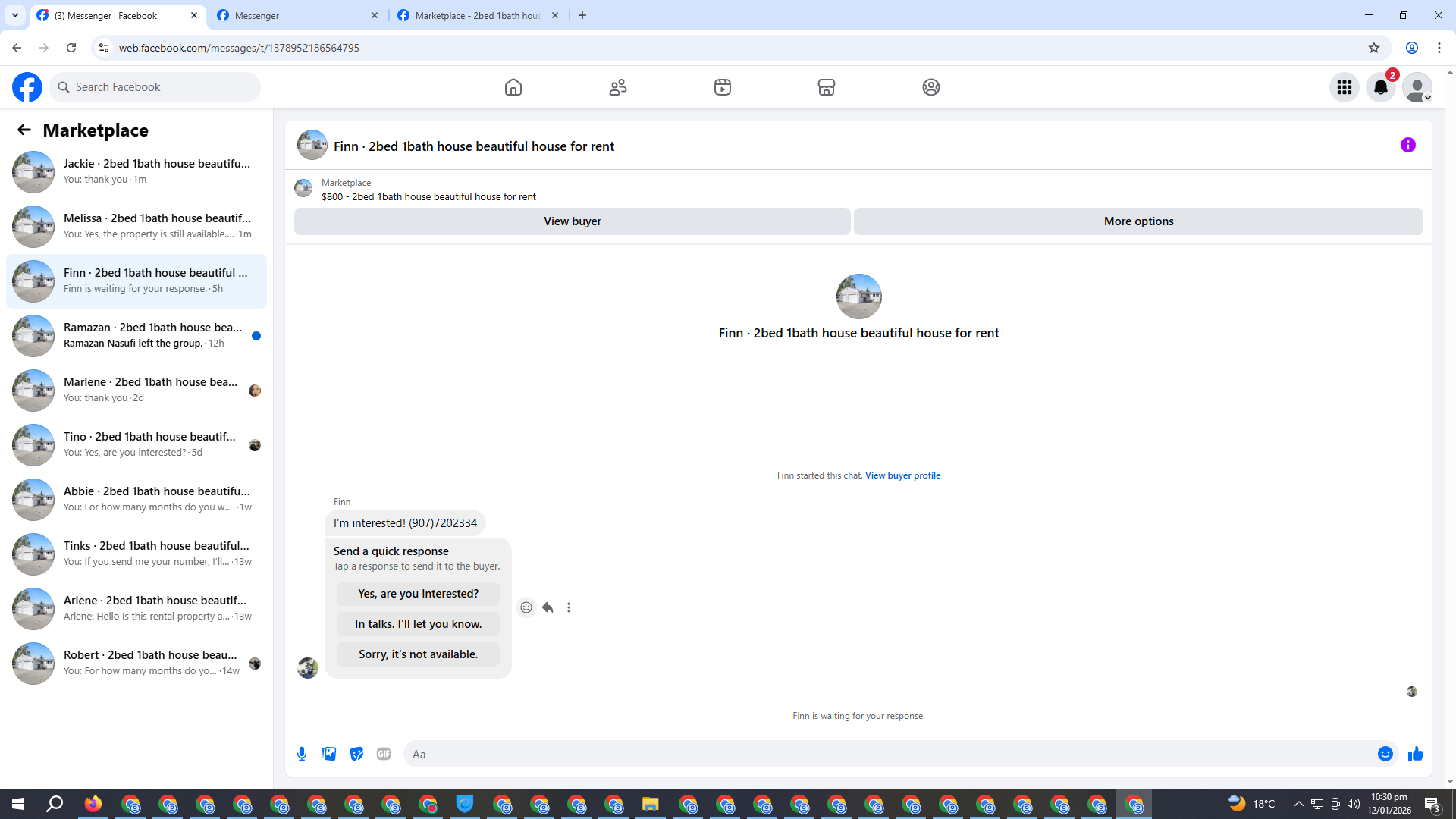Viewport: 1456px width, 819px height.
Task: Open the notifications bell
Action: click(1380, 87)
